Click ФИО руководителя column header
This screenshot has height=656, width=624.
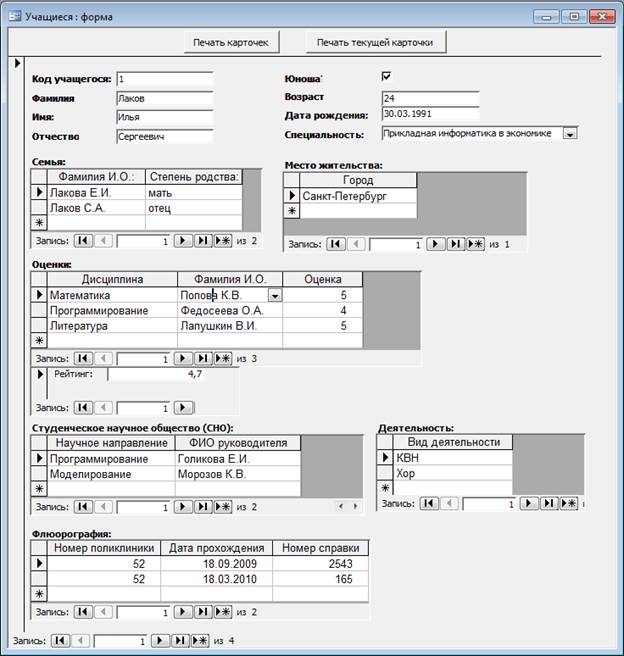238,443
